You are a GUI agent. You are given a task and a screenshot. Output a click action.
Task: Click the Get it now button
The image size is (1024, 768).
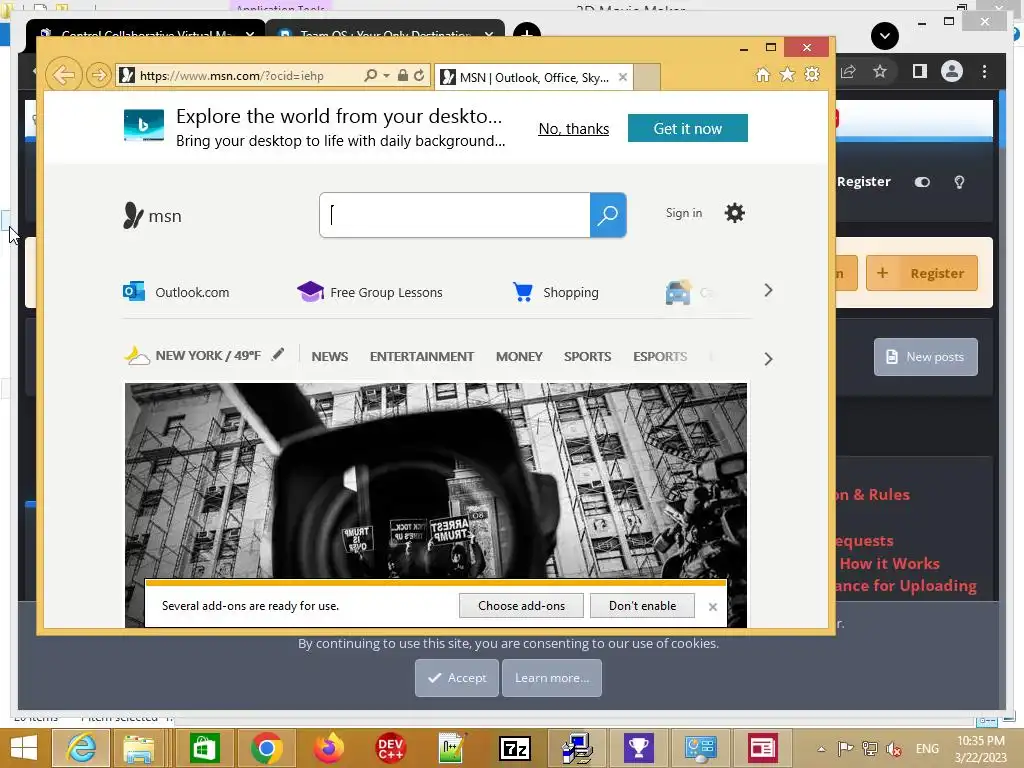[x=688, y=128]
